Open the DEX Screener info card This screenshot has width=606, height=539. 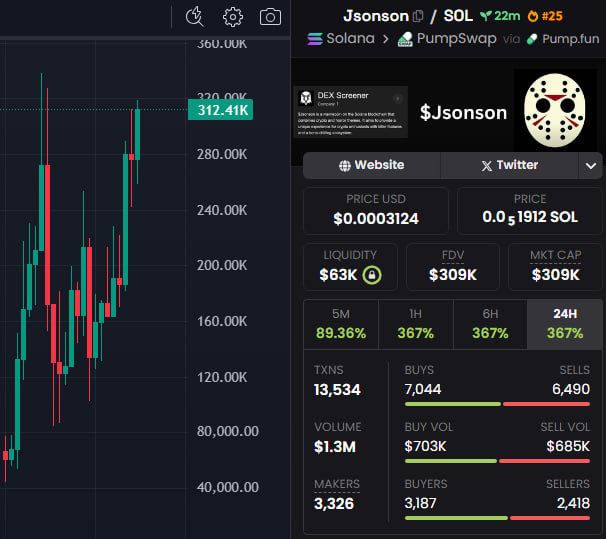(351, 112)
